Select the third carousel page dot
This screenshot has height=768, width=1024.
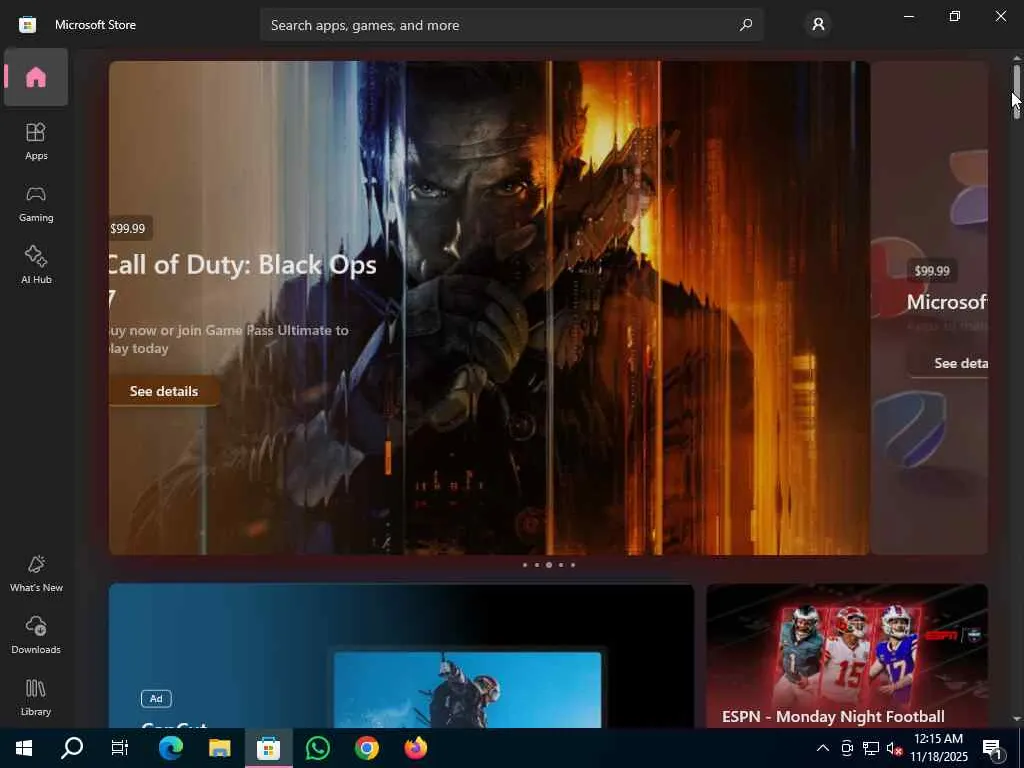[549, 565]
